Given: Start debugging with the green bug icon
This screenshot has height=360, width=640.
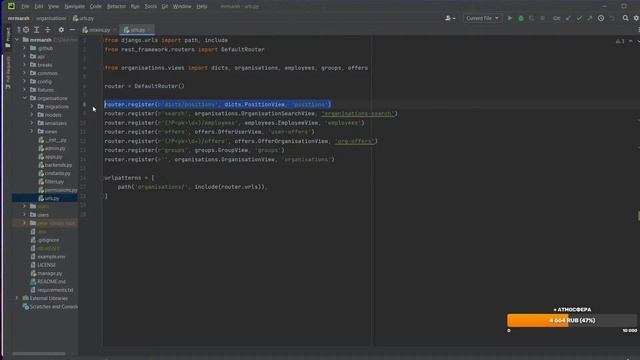Looking at the screenshot, I should pos(520,18).
